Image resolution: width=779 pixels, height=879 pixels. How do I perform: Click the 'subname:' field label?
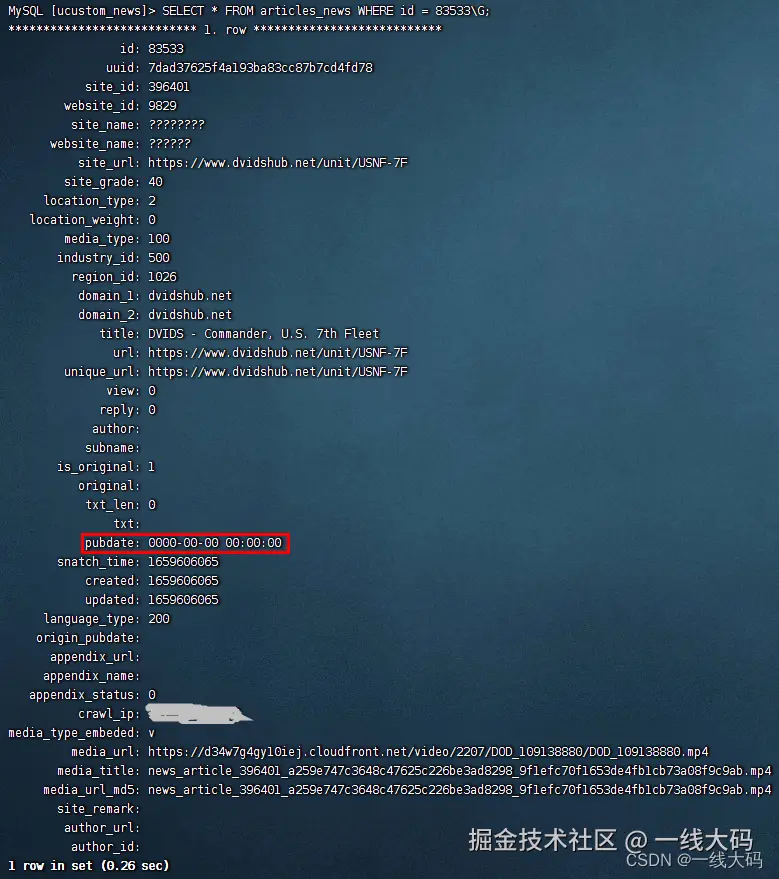tap(113, 448)
